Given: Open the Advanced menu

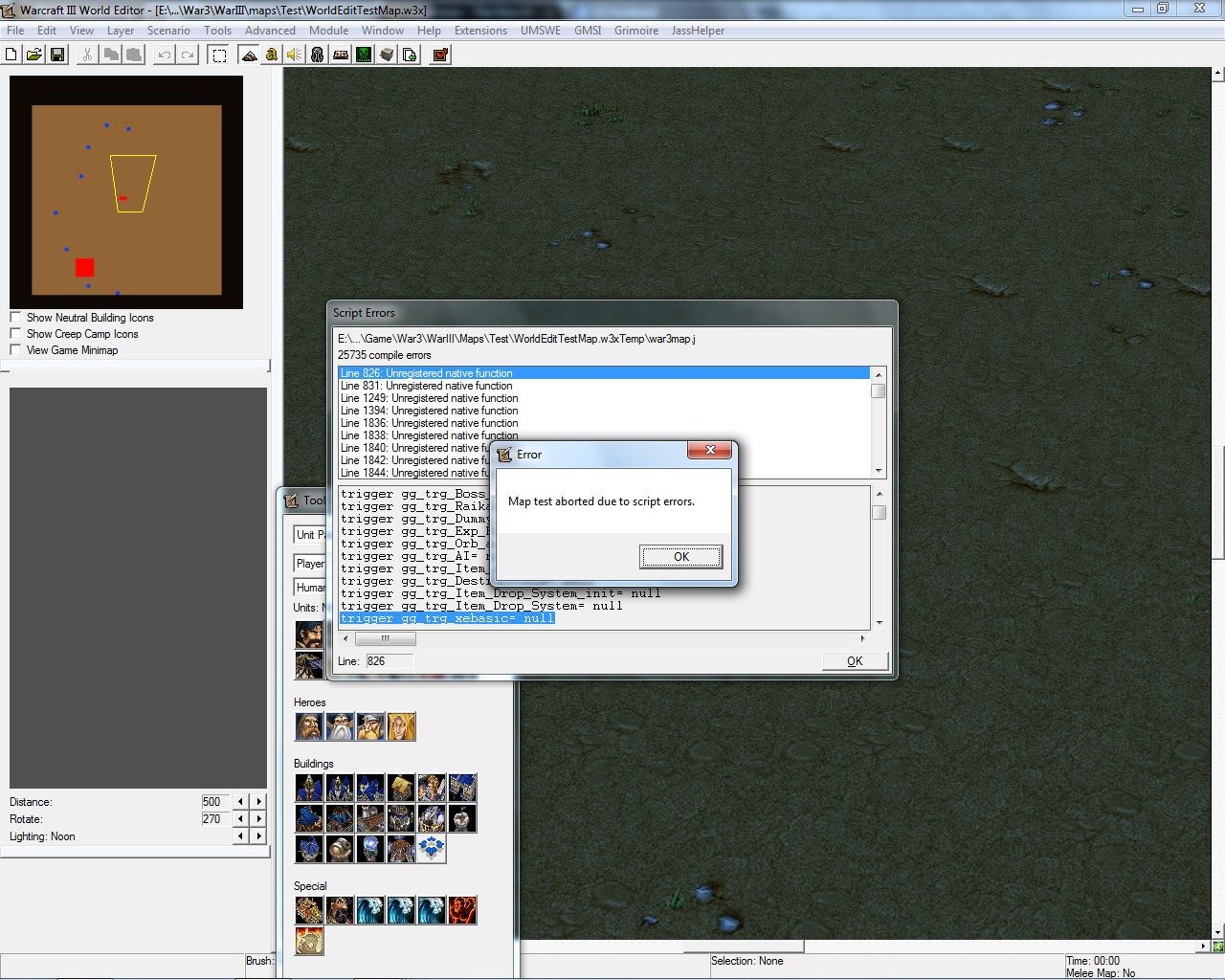Looking at the screenshot, I should click(x=270, y=31).
